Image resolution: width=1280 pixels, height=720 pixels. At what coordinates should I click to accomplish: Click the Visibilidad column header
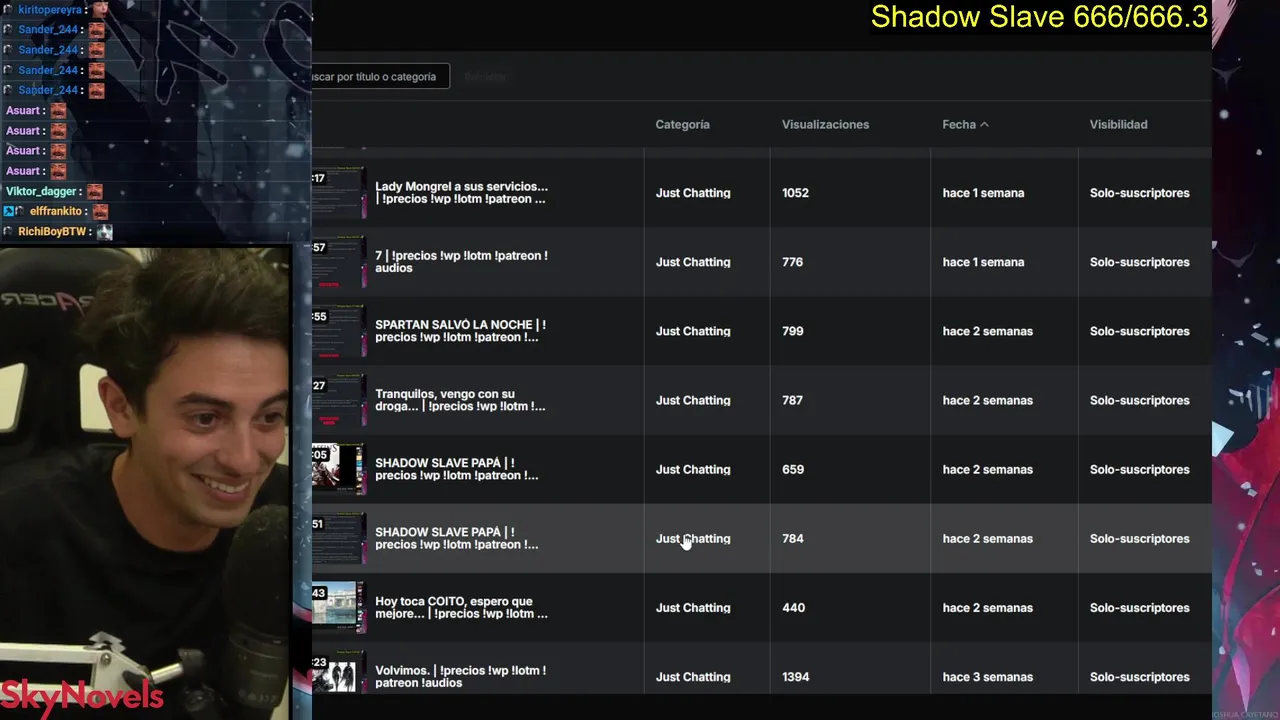1118,124
